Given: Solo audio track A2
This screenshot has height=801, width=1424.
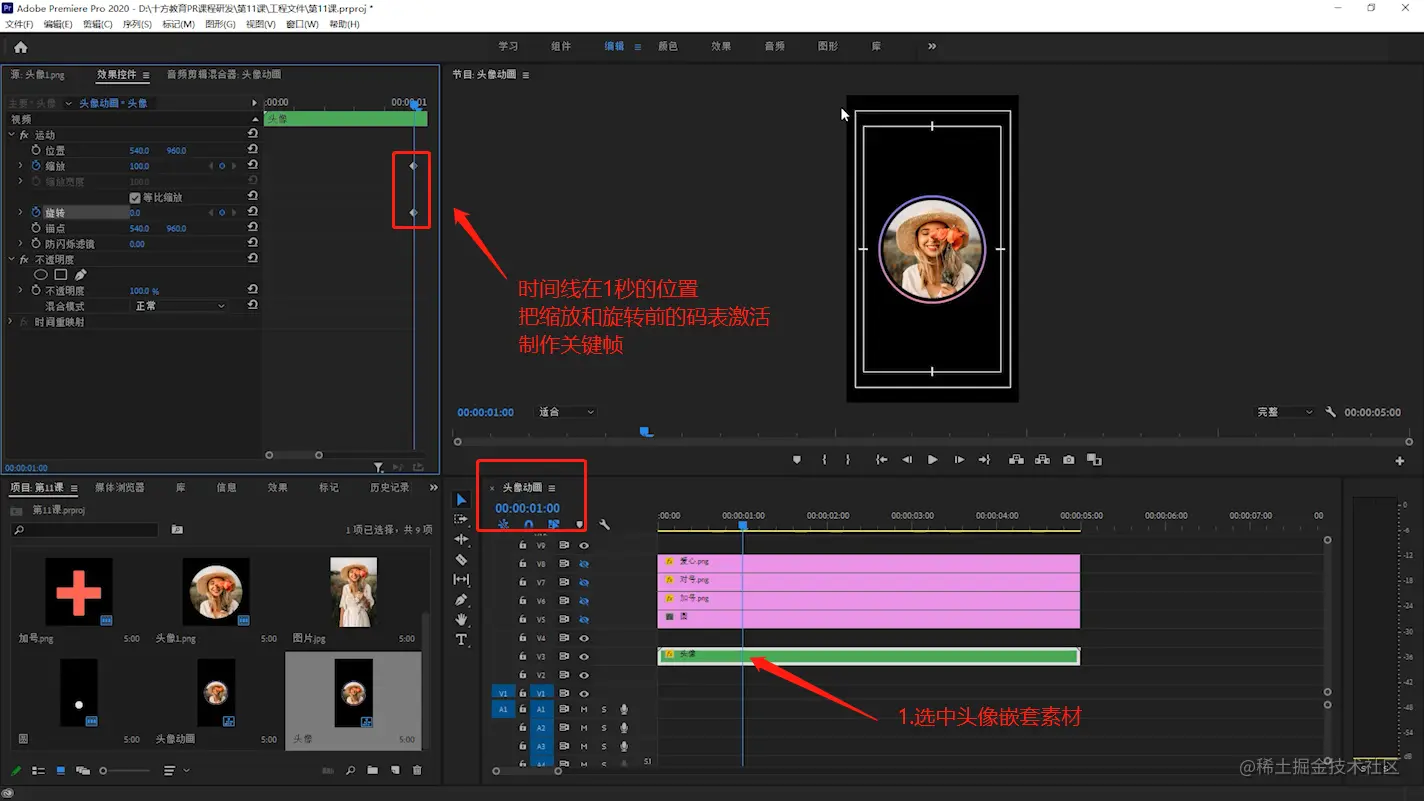Looking at the screenshot, I should coord(604,728).
